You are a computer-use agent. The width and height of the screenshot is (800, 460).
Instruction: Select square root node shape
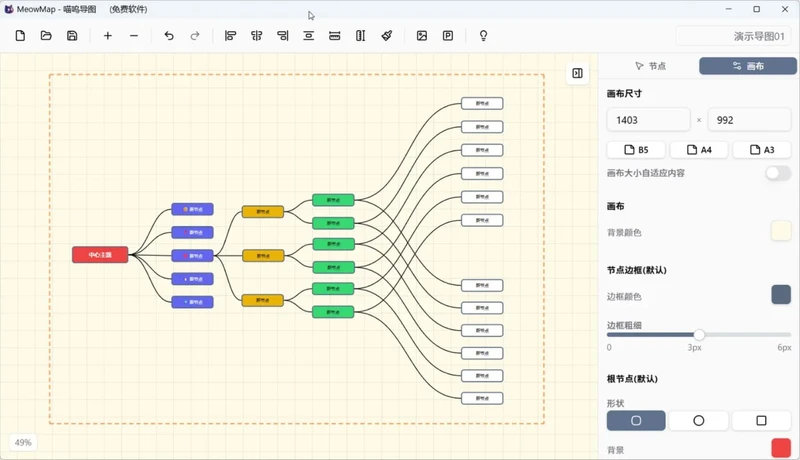tap(761, 421)
